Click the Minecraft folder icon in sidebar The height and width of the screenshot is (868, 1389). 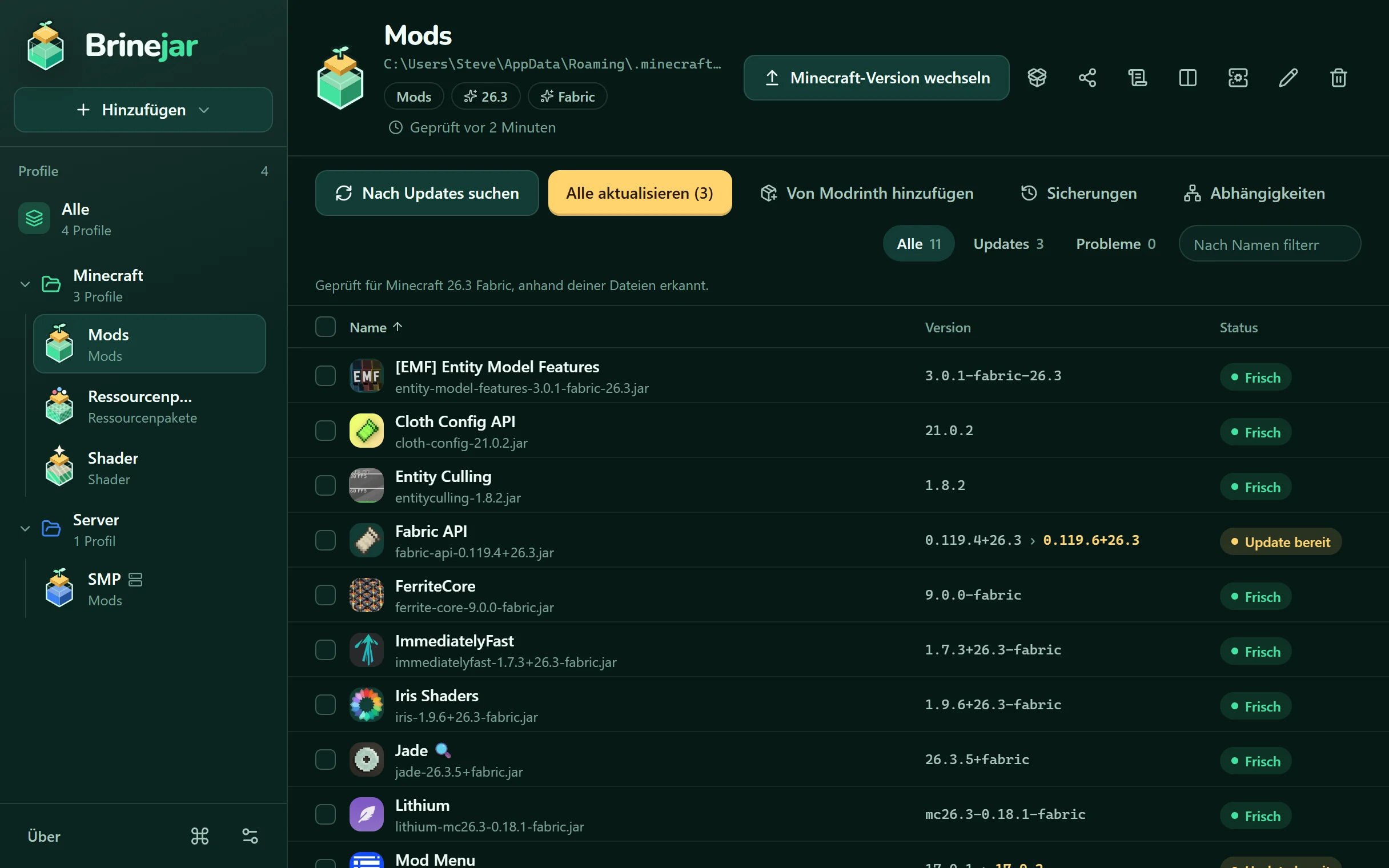tap(51, 284)
